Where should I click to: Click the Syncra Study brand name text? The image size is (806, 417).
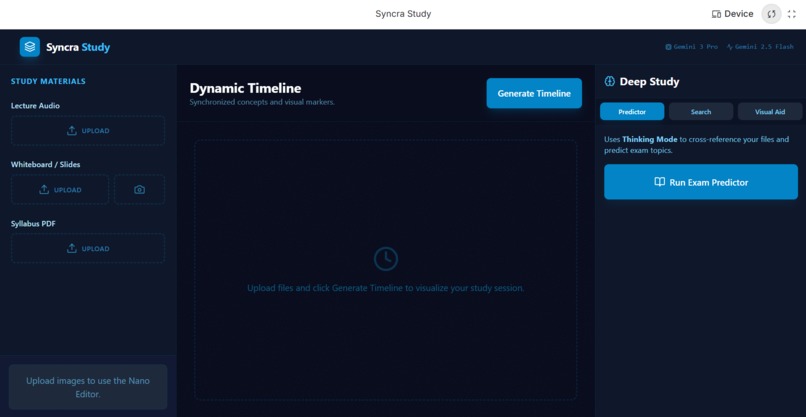[x=78, y=47]
